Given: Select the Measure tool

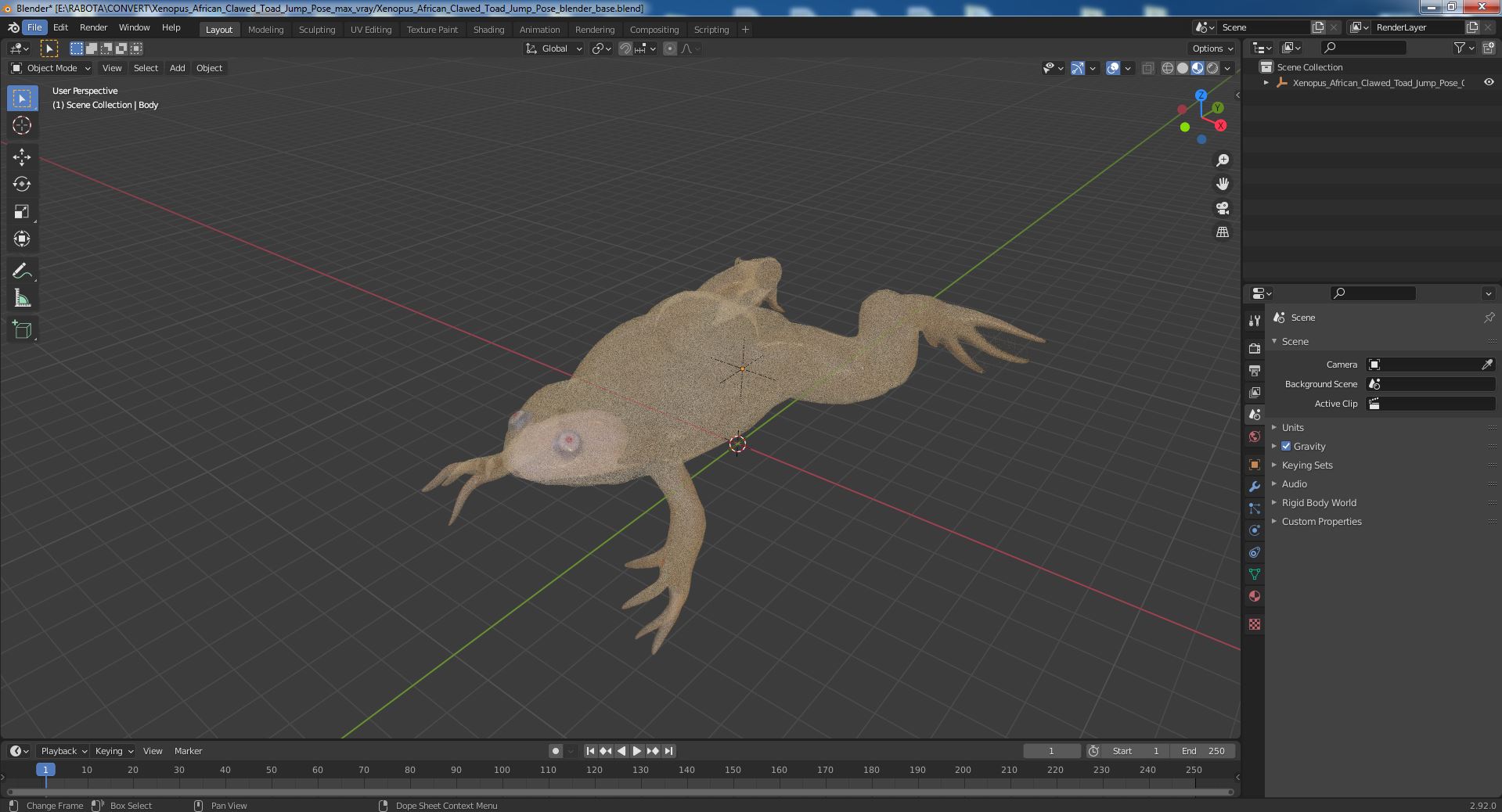Looking at the screenshot, I should click(22, 299).
